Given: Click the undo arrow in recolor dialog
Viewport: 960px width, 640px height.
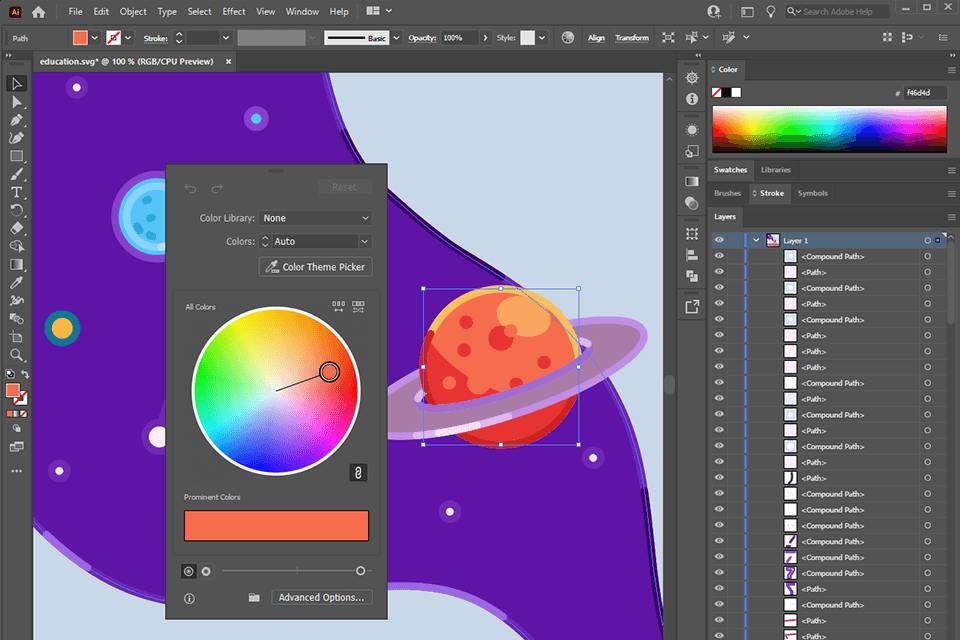Looking at the screenshot, I should [x=190, y=189].
